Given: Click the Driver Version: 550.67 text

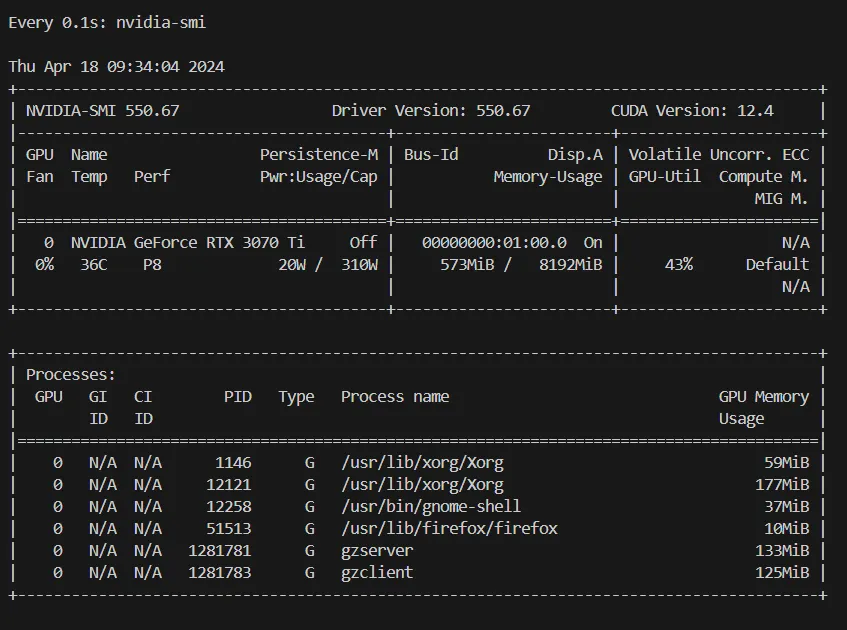Looking at the screenshot, I should pos(431,110).
